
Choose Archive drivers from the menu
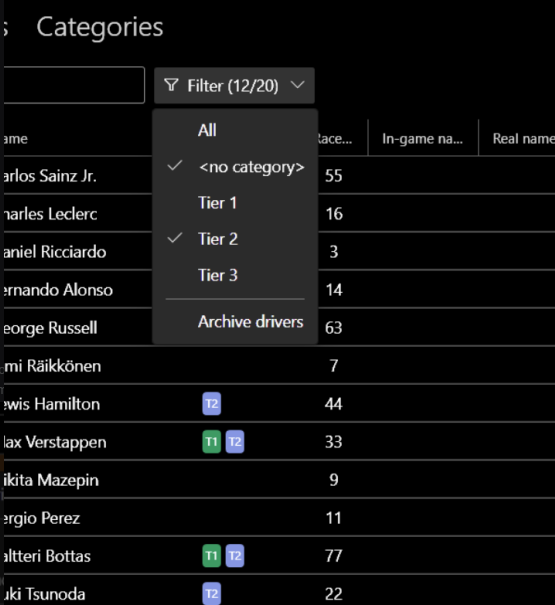coord(235,322)
